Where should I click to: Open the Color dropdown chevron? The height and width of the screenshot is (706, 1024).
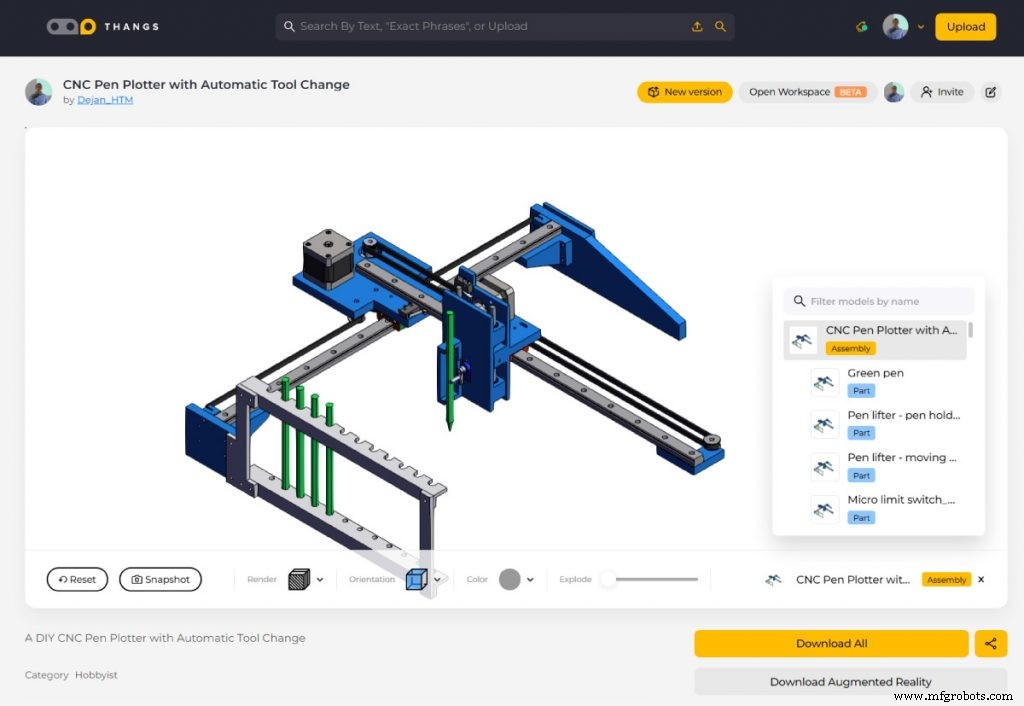coord(531,578)
